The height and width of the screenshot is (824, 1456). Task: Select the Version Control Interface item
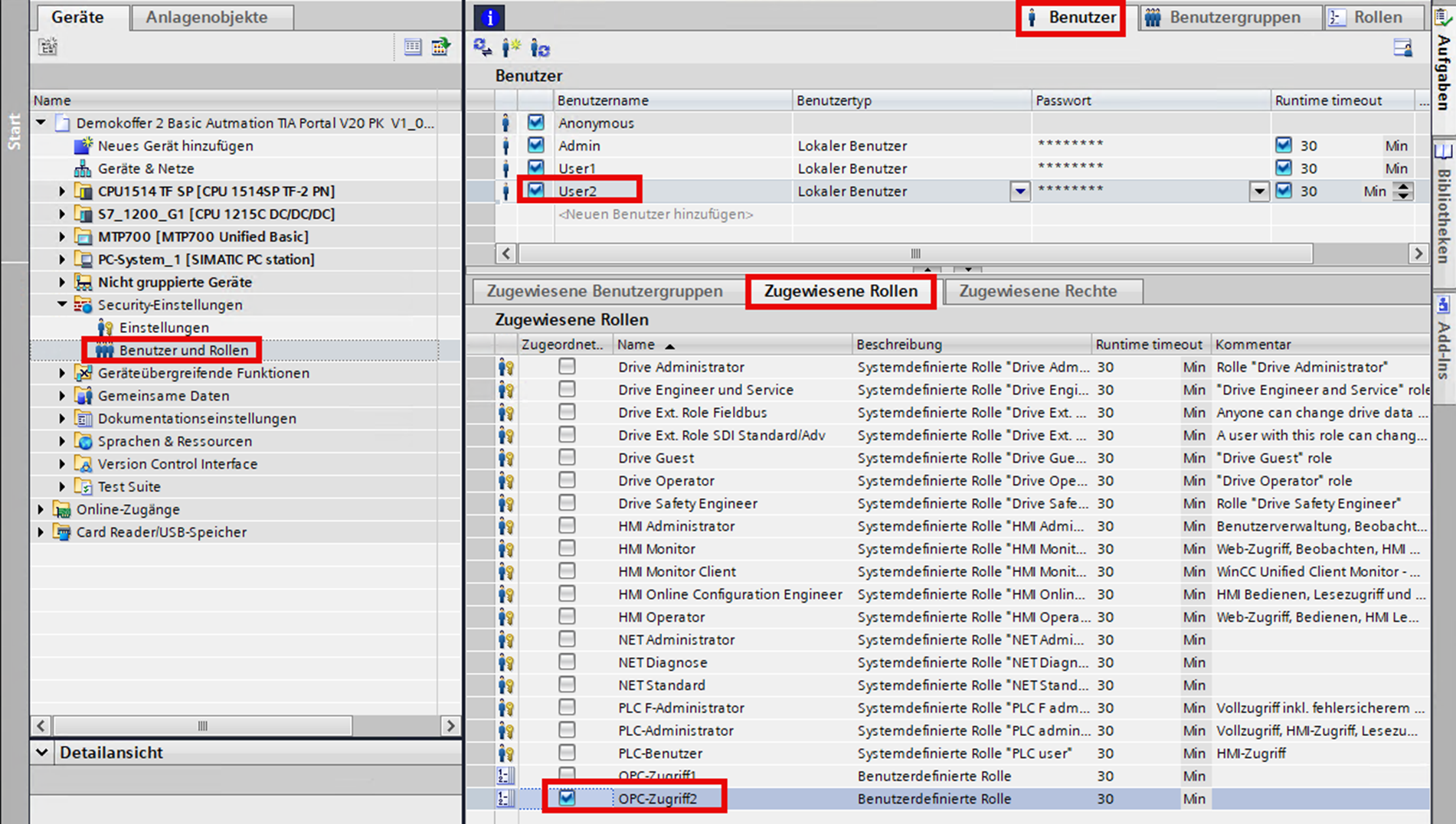coord(178,464)
